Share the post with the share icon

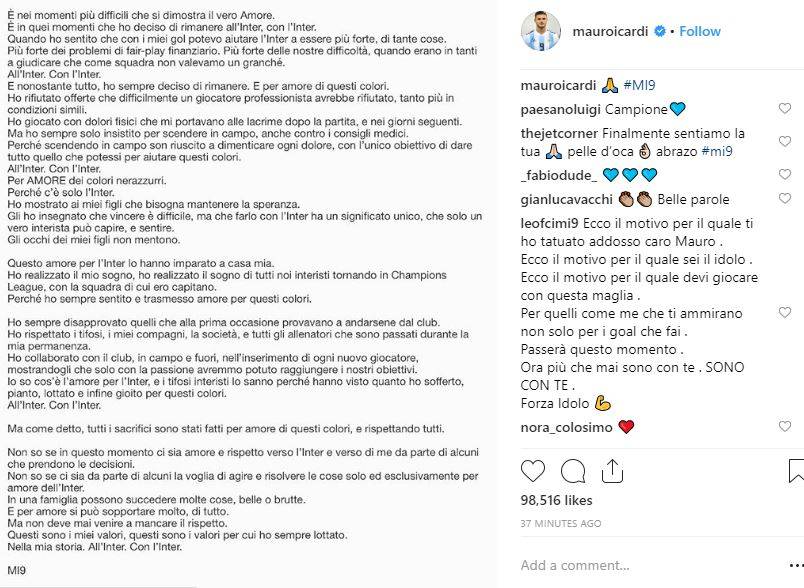[610, 470]
